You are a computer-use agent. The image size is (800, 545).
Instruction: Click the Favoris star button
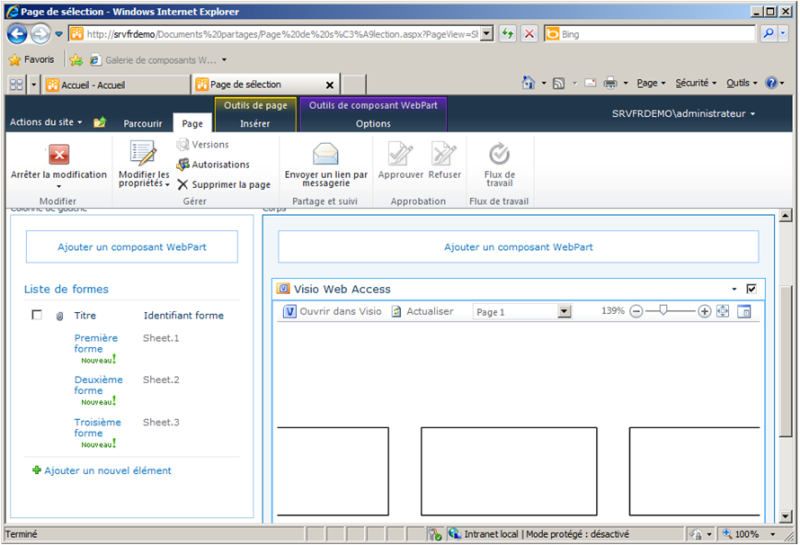click(x=32, y=60)
